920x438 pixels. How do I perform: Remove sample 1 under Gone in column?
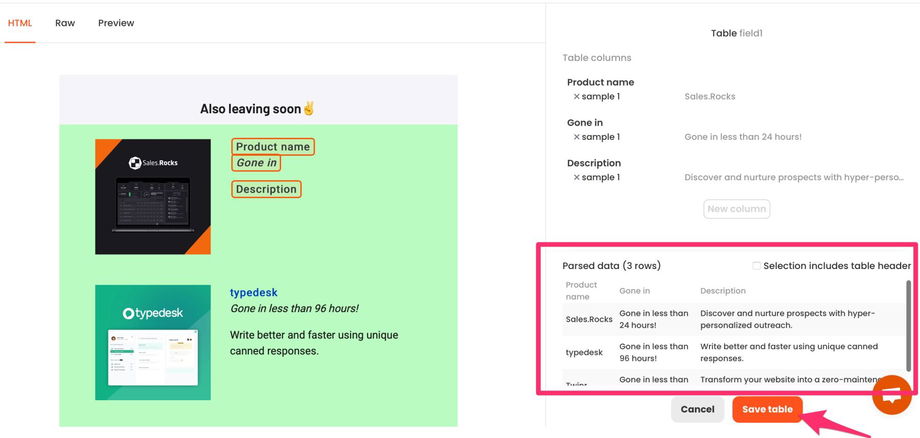pos(577,137)
